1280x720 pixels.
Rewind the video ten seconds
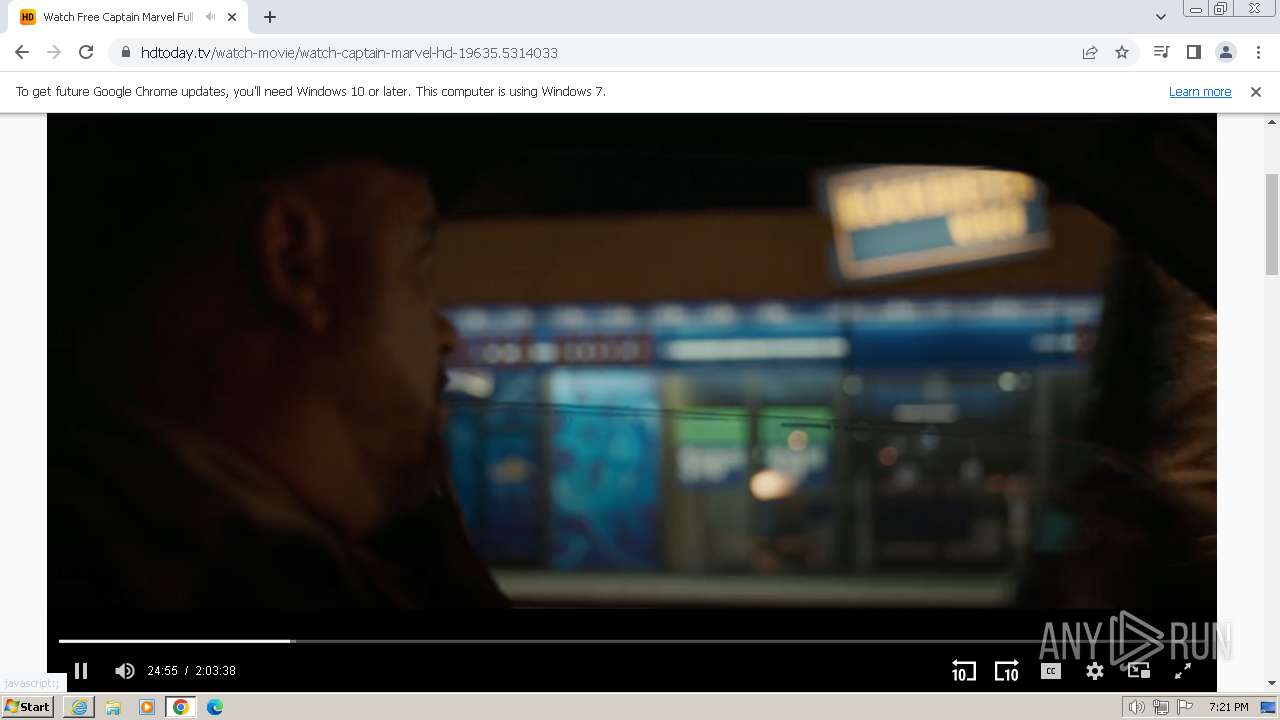[963, 671]
